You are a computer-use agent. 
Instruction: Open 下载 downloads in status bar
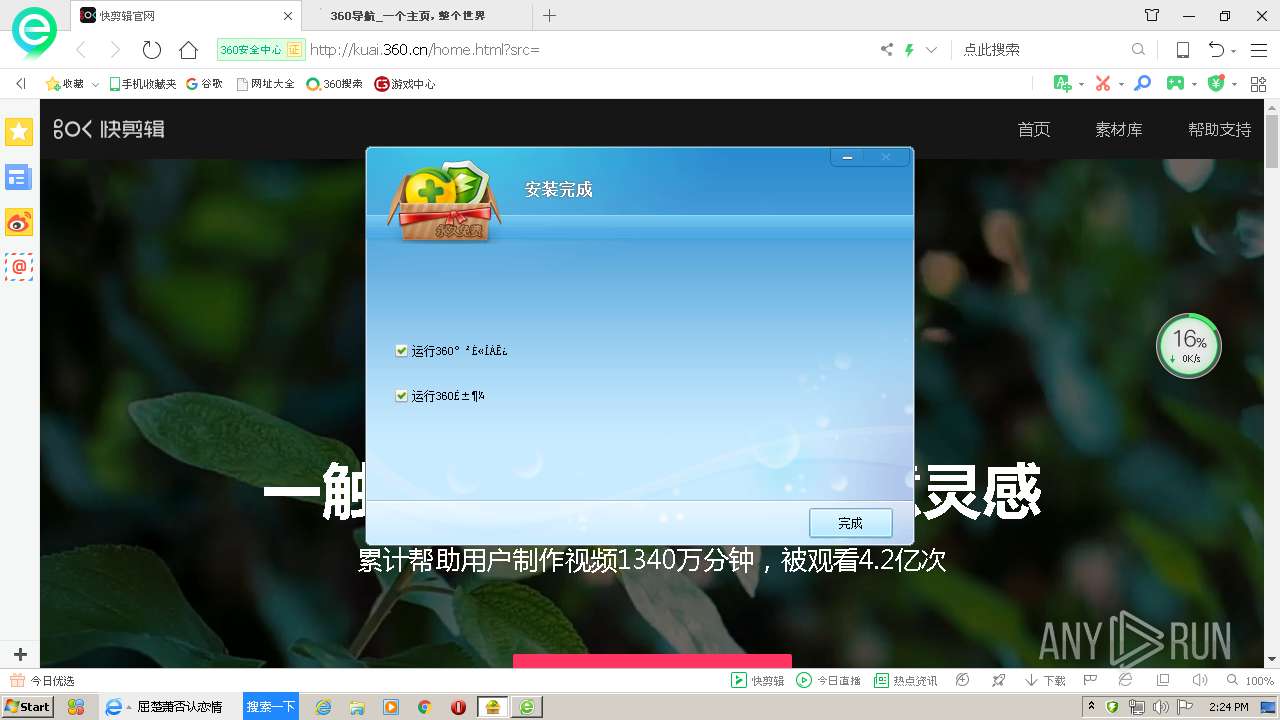[1045, 680]
